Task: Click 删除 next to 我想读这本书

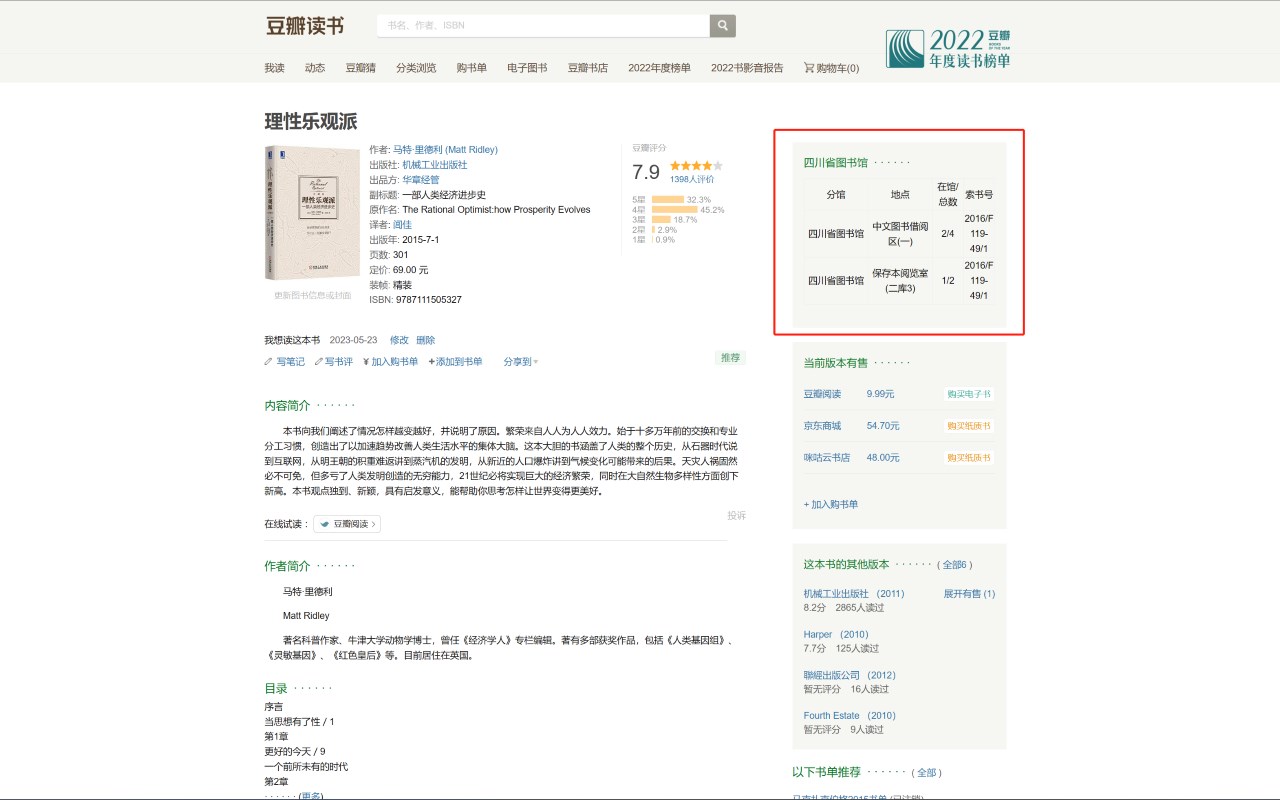Action: click(x=426, y=340)
